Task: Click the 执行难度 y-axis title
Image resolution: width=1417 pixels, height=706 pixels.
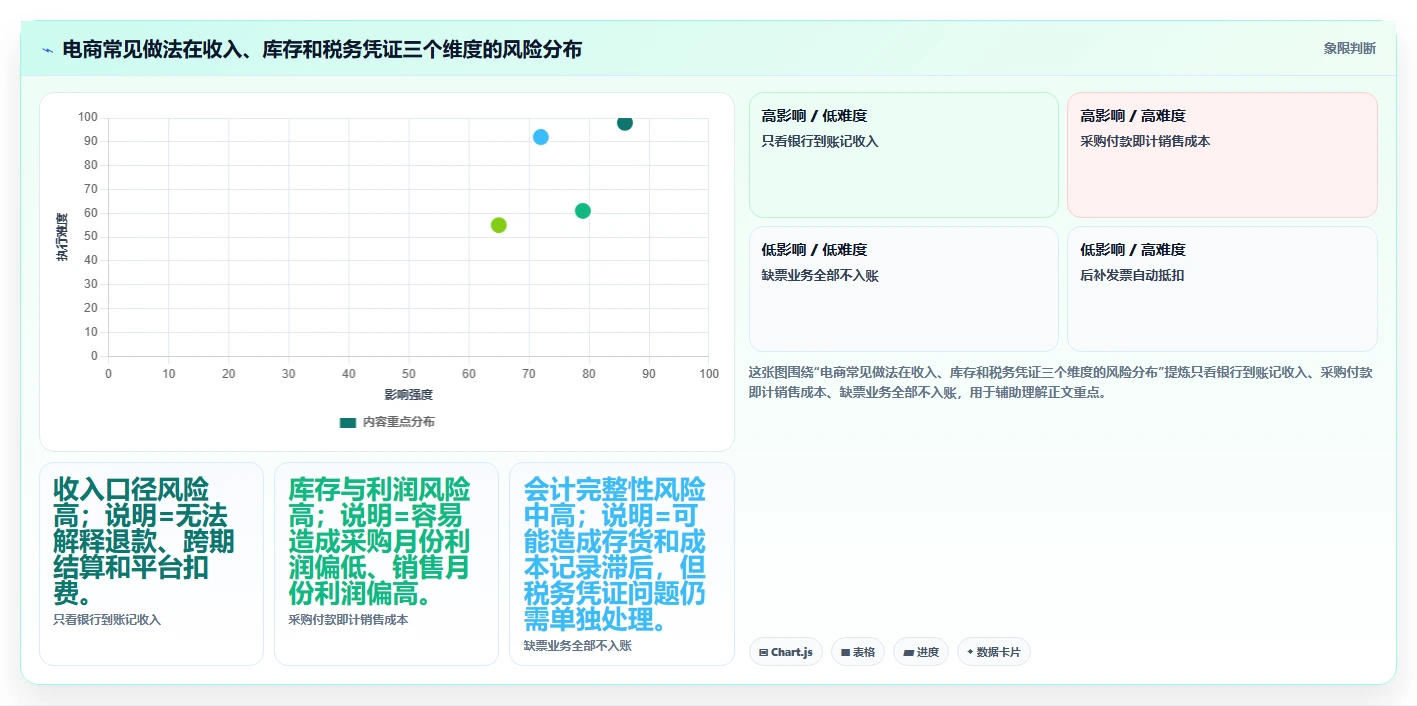Action: [62, 237]
